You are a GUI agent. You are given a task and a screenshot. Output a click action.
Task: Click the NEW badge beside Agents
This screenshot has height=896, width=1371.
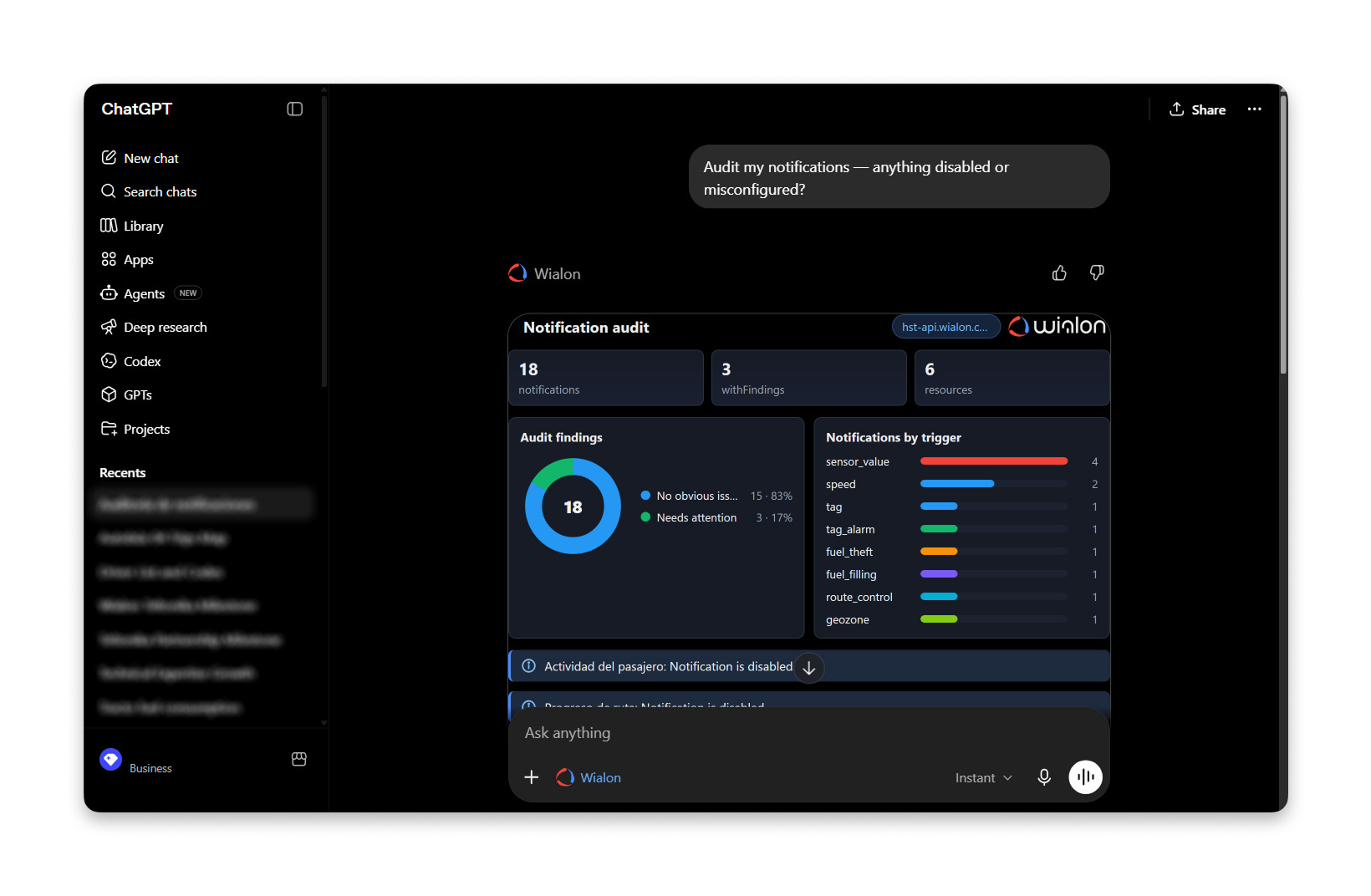click(188, 293)
